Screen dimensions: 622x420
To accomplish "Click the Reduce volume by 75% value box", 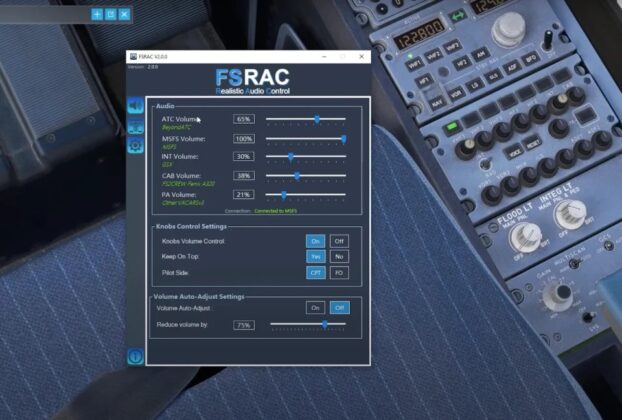I will tap(244, 325).
